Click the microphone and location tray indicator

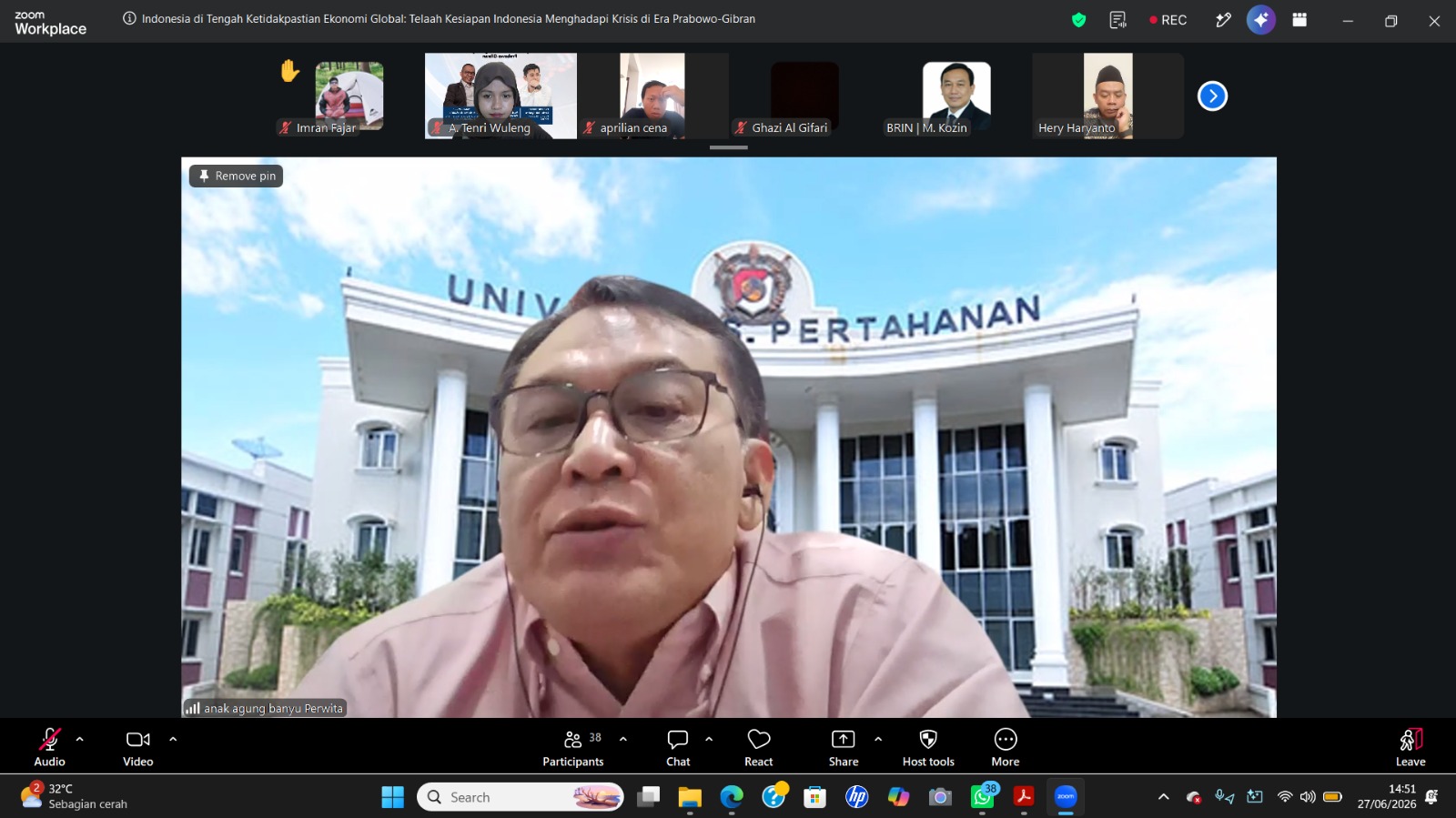pyautogui.click(x=1225, y=797)
